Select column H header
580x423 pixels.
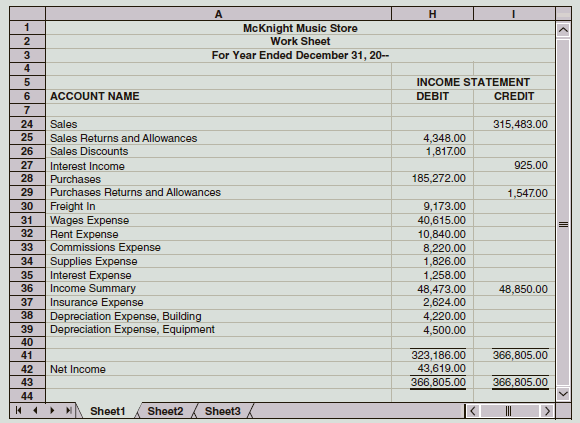[x=432, y=14]
